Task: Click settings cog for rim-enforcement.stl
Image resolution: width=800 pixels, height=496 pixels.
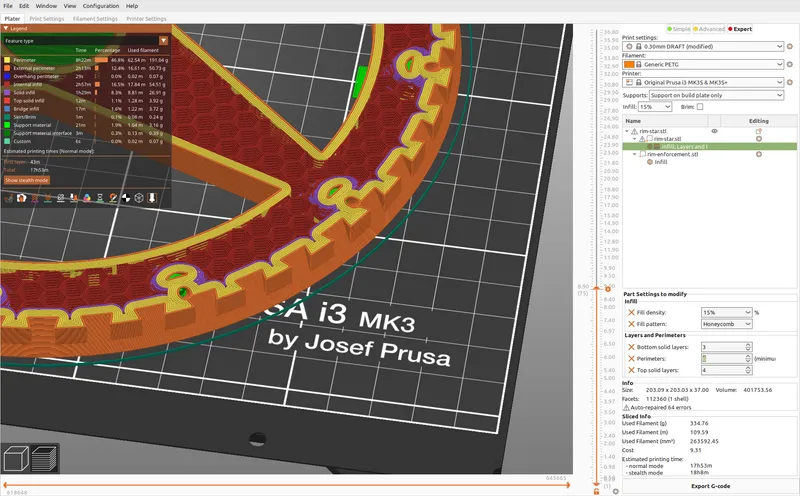Action: pyautogui.click(x=759, y=154)
